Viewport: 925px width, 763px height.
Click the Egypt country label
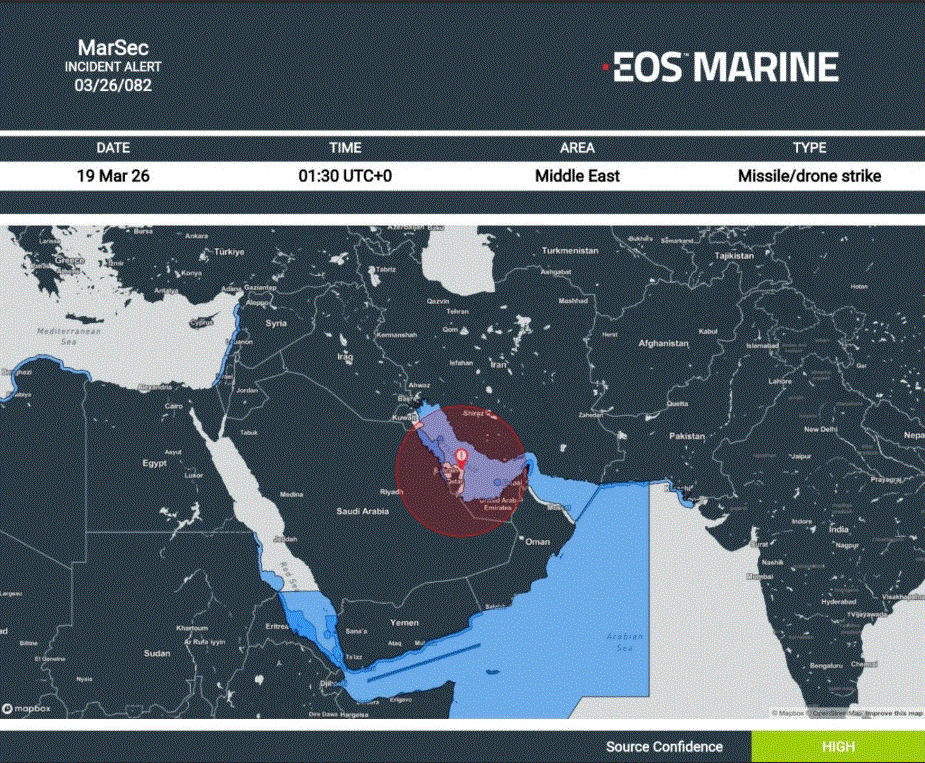(x=154, y=463)
